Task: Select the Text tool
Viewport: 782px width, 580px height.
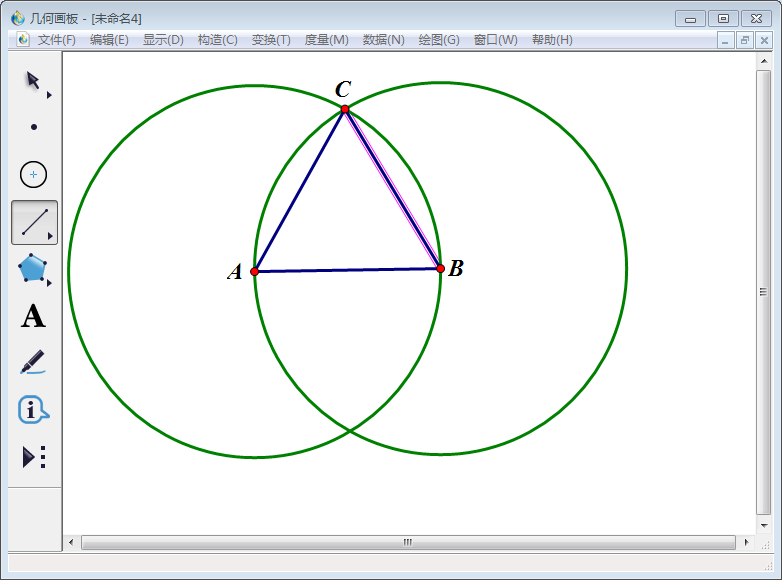Action: [33, 317]
